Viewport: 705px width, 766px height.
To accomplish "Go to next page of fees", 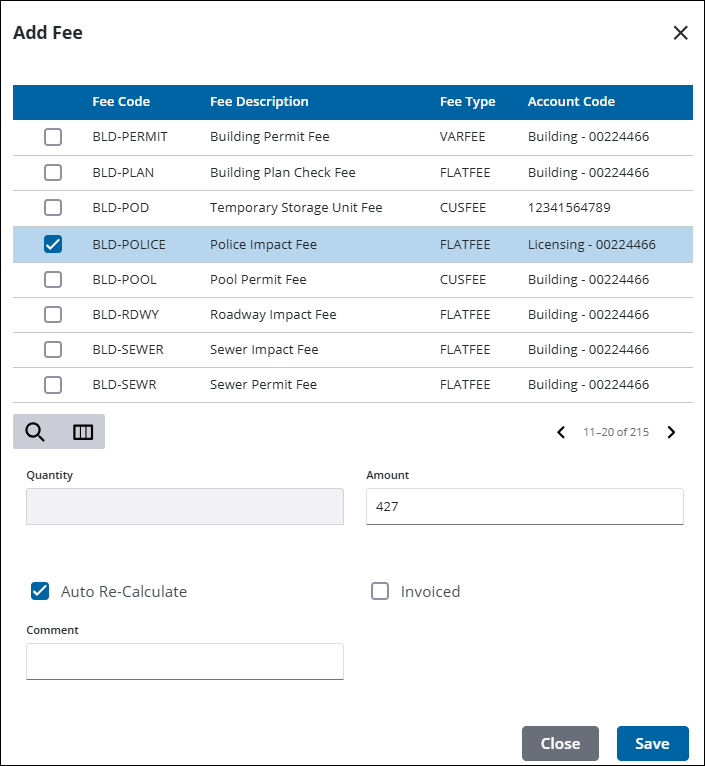I will pos(671,432).
